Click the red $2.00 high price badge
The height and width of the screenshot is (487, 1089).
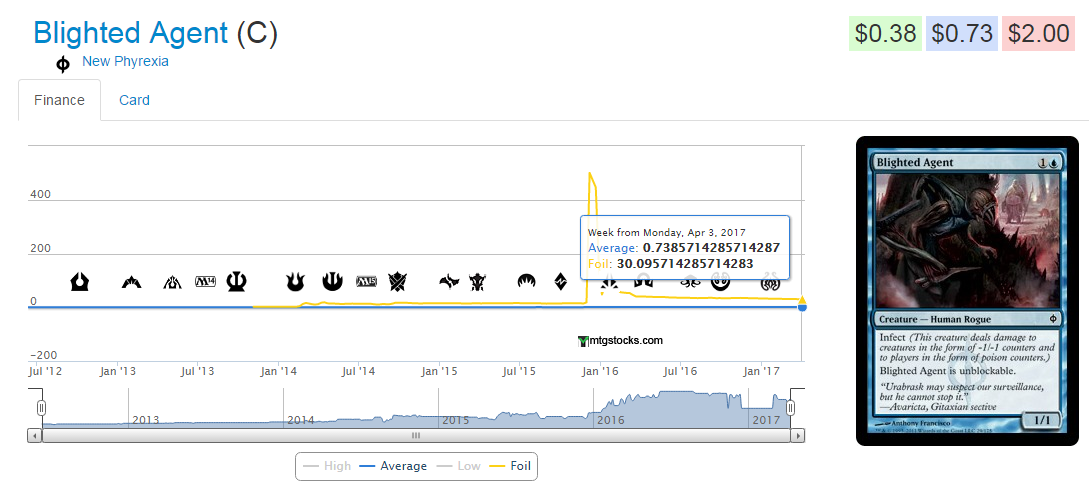click(x=1038, y=33)
